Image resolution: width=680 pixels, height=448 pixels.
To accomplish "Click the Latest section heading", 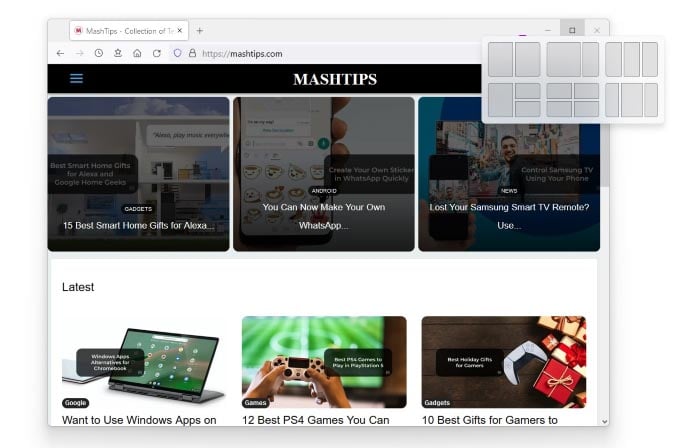I will tap(78, 287).
